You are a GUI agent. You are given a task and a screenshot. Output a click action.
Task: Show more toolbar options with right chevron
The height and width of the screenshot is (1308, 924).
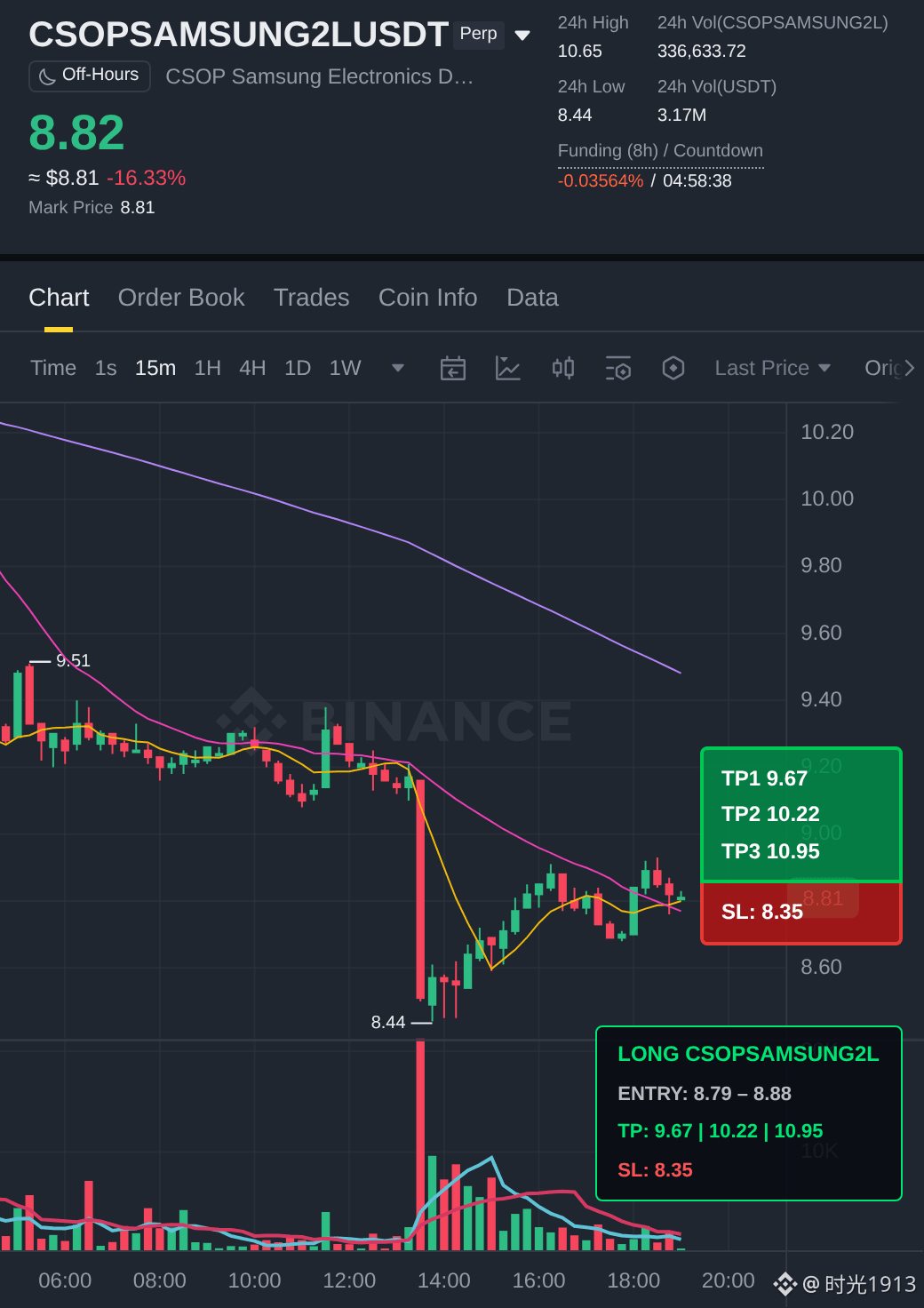pos(909,368)
